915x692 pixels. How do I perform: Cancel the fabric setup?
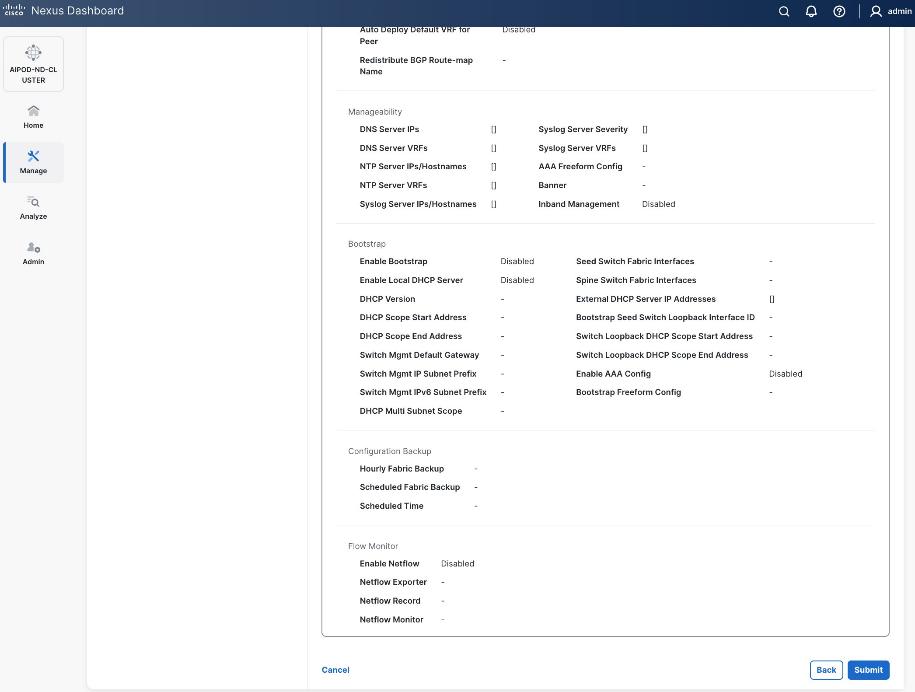coord(335,670)
